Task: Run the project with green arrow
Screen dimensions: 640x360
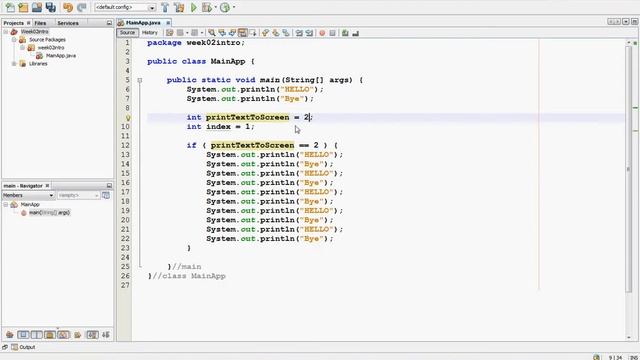Action: pyautogui.click(x=194, y=7)
